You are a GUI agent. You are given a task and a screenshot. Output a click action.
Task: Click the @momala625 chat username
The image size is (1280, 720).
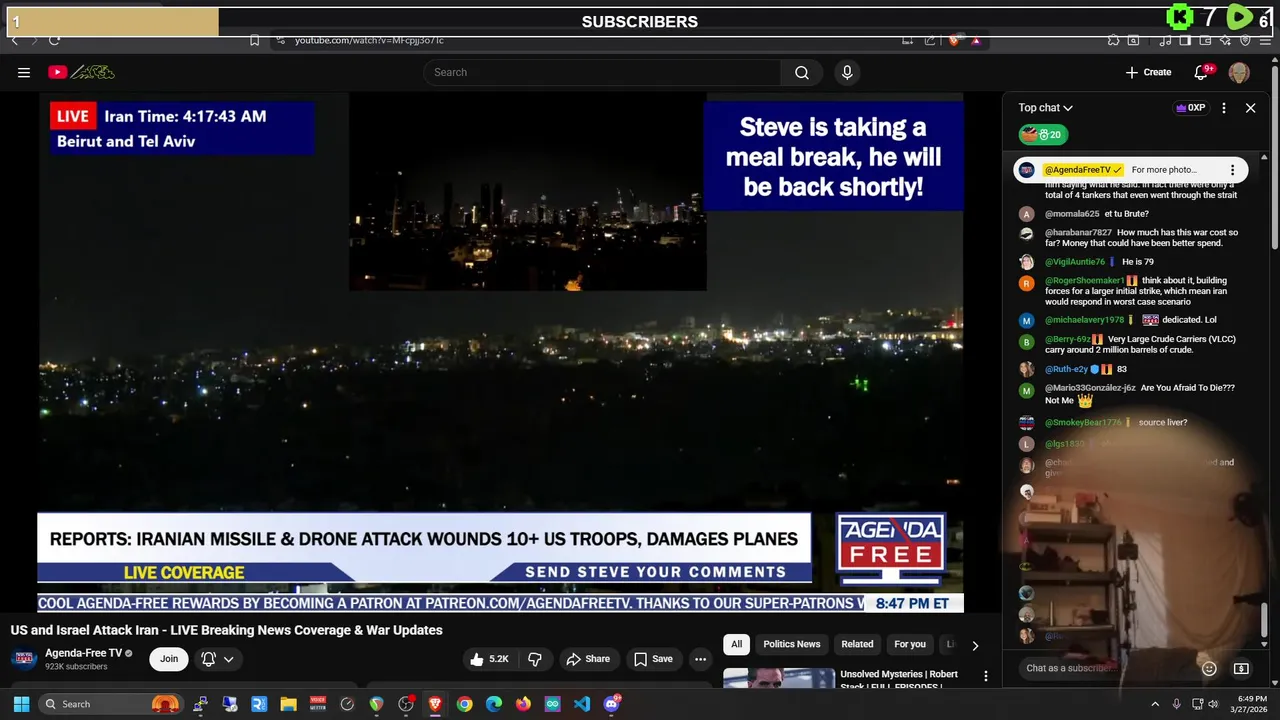1072,214
